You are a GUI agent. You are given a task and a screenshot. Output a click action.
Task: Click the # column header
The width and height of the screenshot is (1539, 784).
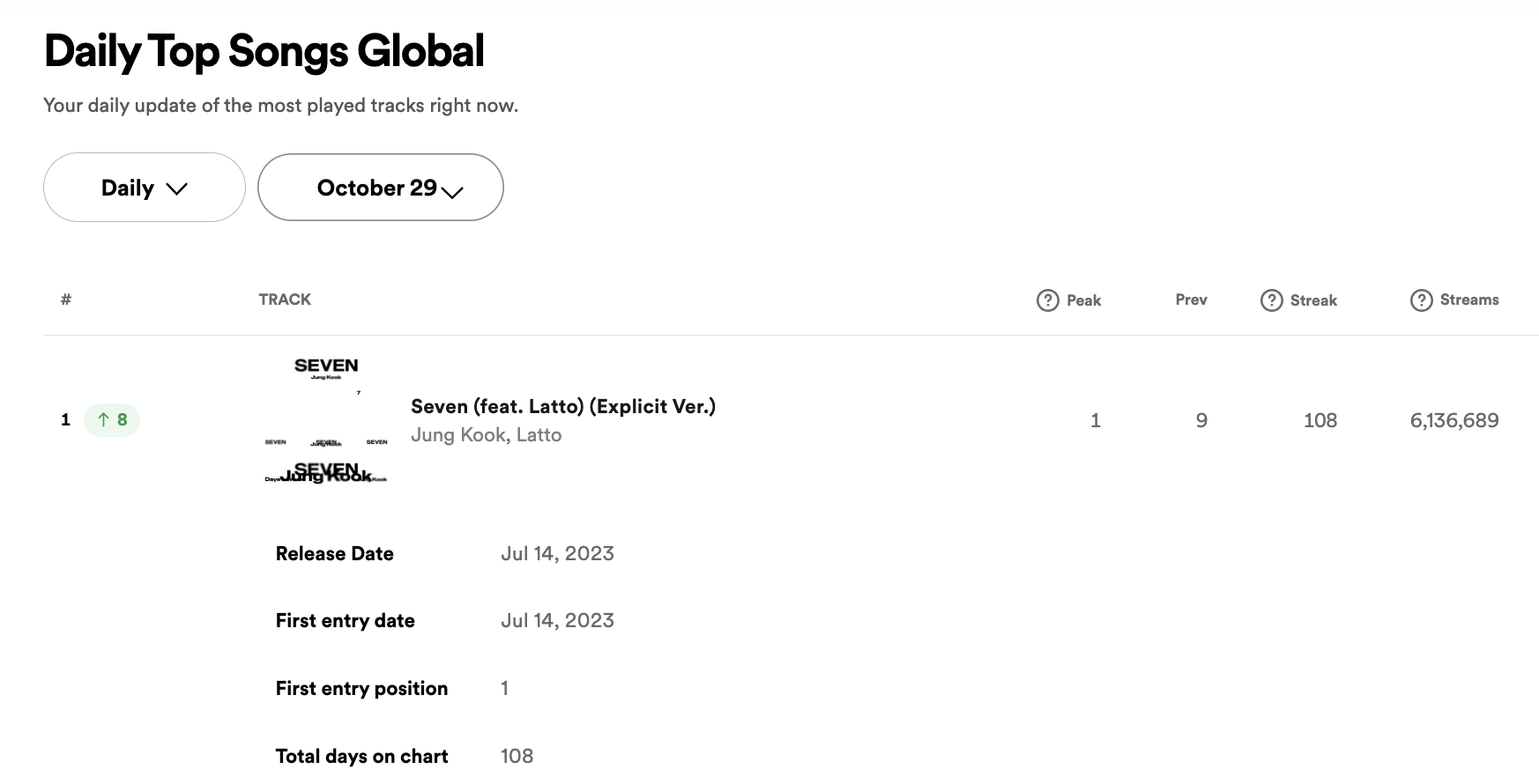pos(65,300)
